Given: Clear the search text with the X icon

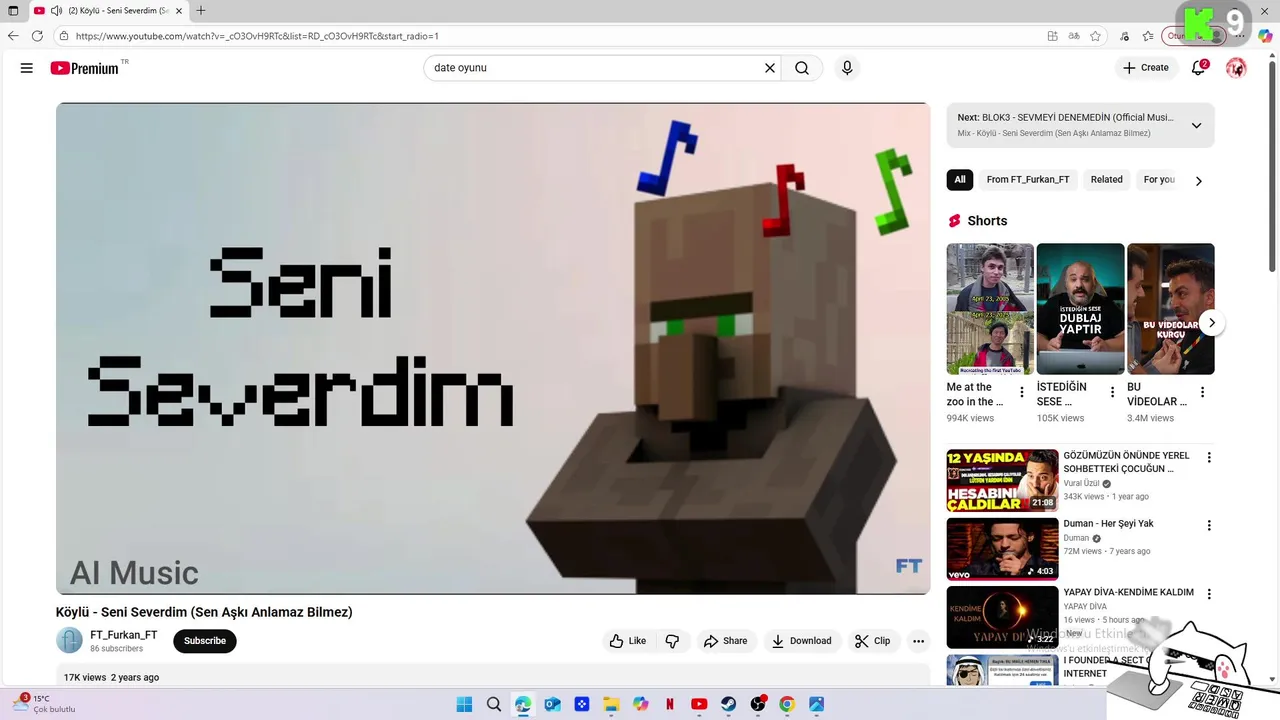Looking at the screenshot, I should coord(770,68).
